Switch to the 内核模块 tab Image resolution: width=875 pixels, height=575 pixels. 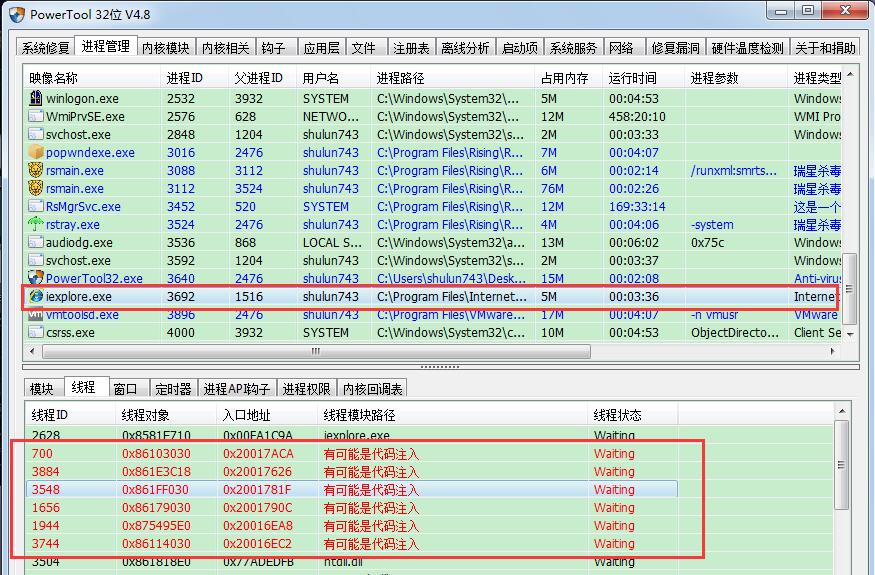(165, 48)
